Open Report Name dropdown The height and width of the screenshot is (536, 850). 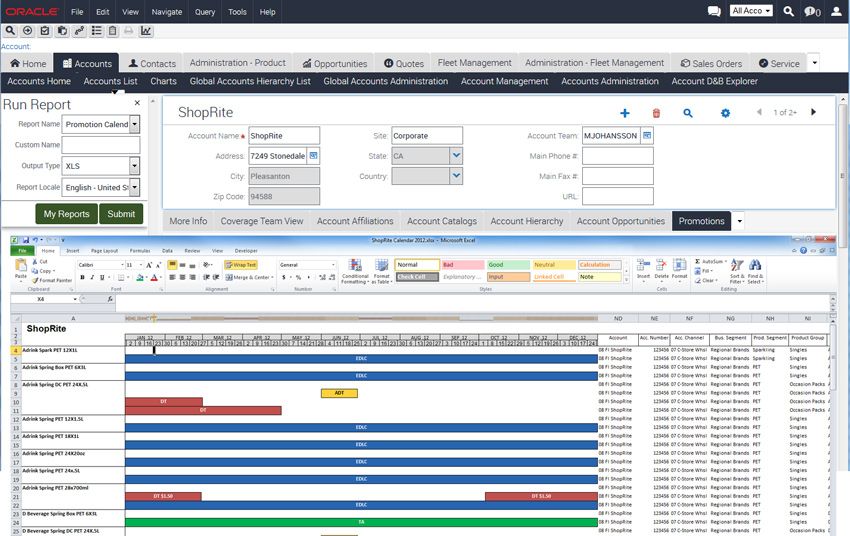point(134,124)
